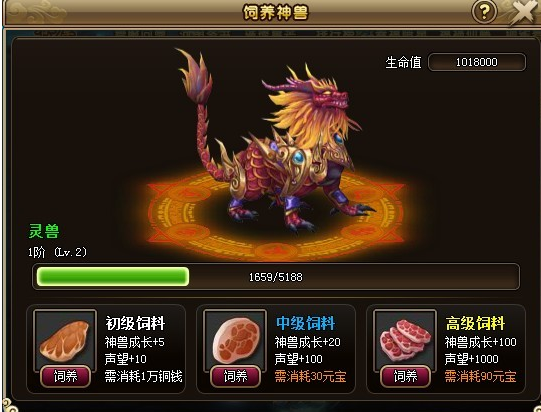This screenshot has width=541, height=412.
Task: Click the blue 中级饲料 title text
Action: pyautogui.click(x=305, y=323)
